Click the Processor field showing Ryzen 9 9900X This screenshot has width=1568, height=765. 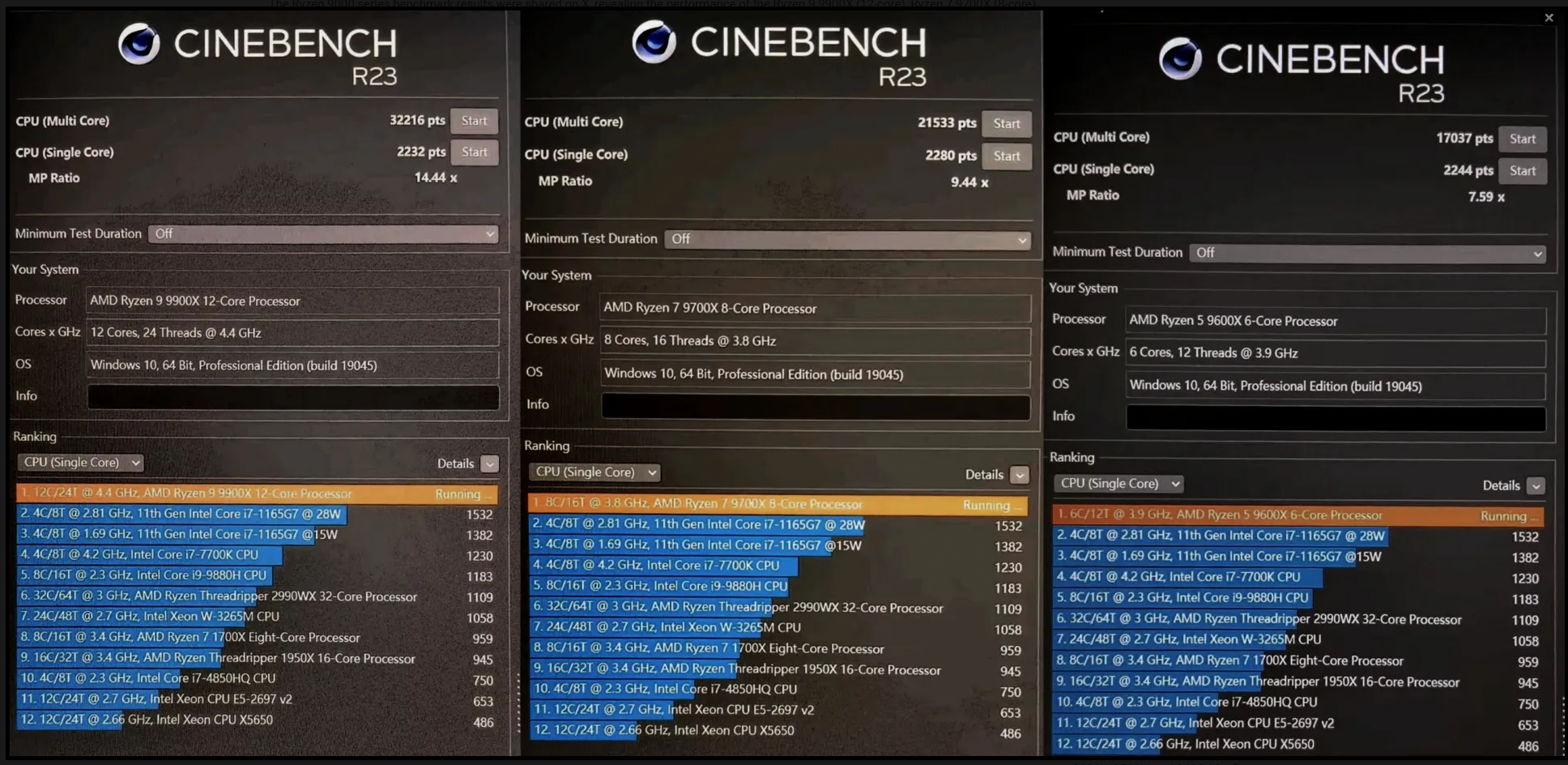click(x=293, y=301)
